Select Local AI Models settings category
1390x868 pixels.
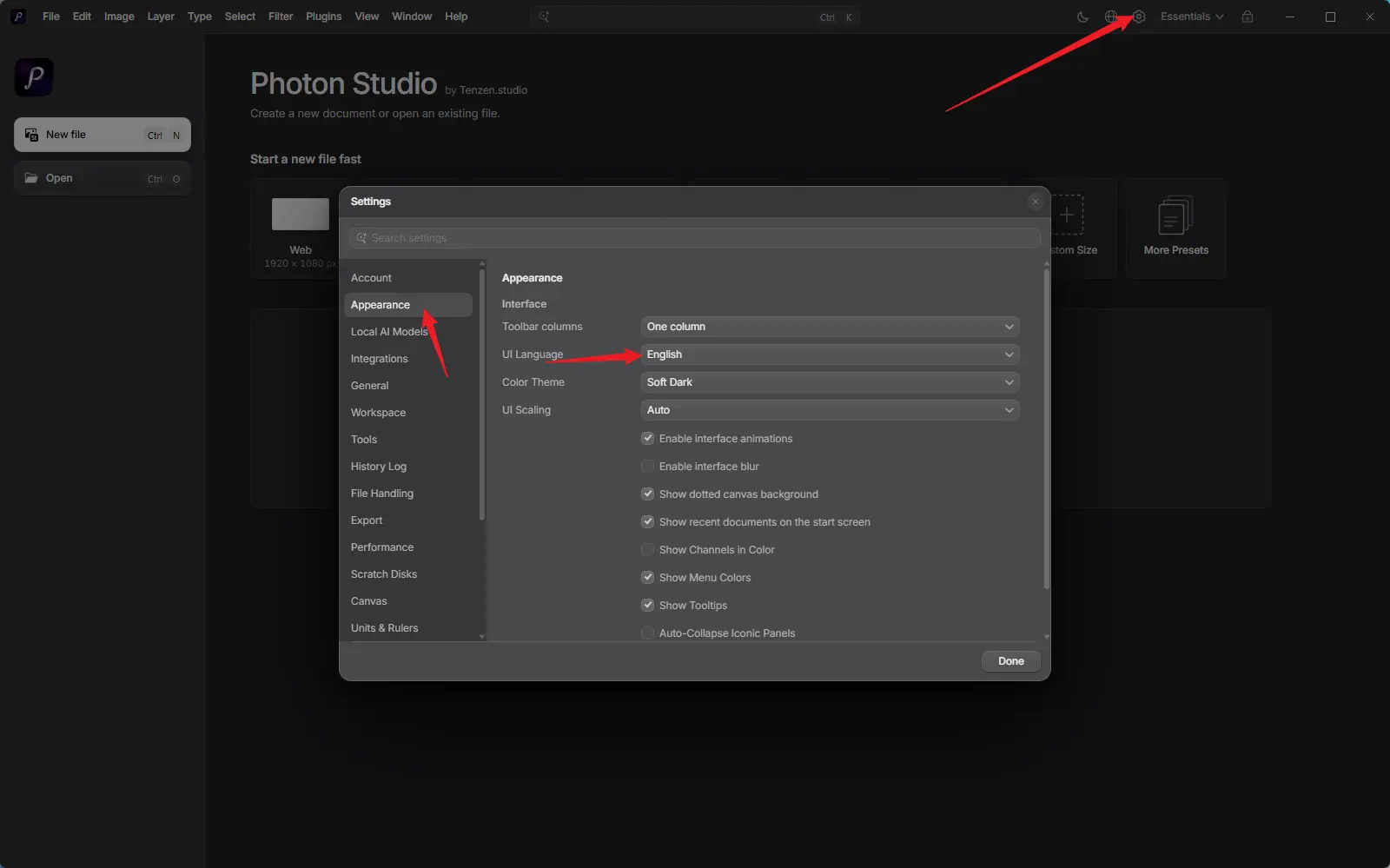tap(408, 332)
